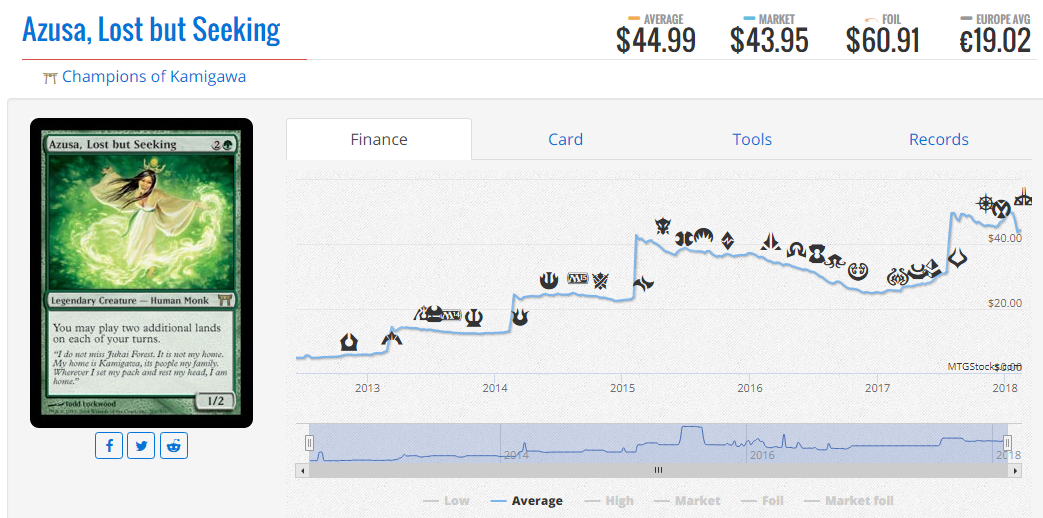Viewport: 1043px width, 518px height.
Task: Click the Return to Ravnica set symbol
Action: [349, 342]
